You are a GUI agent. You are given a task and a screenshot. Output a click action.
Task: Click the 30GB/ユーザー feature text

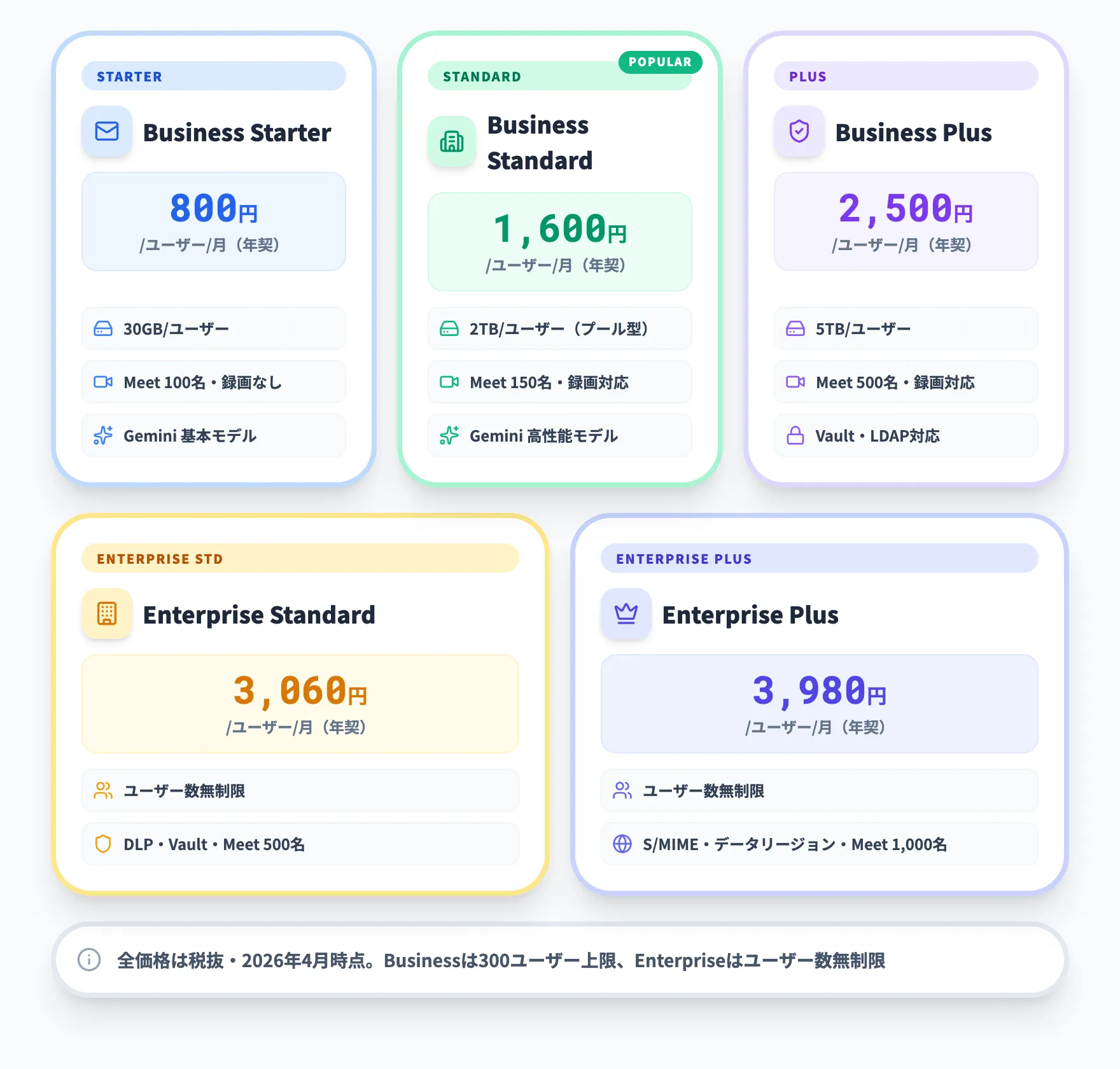176,329
